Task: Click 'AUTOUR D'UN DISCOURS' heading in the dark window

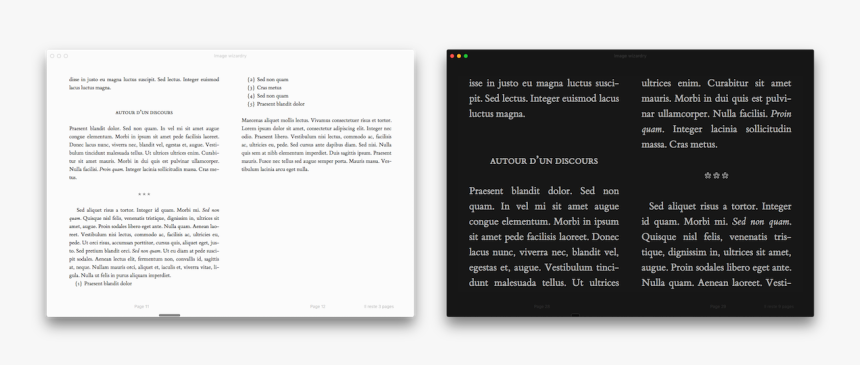Action: coord(544,161)
